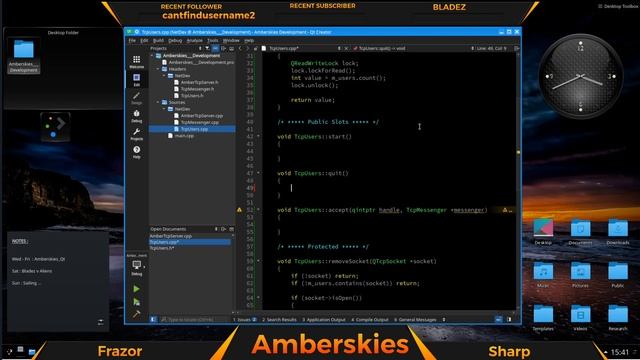The image size is (640, 360).
Task: Open the Projects pane view dropdown
Action: (200, 48)
